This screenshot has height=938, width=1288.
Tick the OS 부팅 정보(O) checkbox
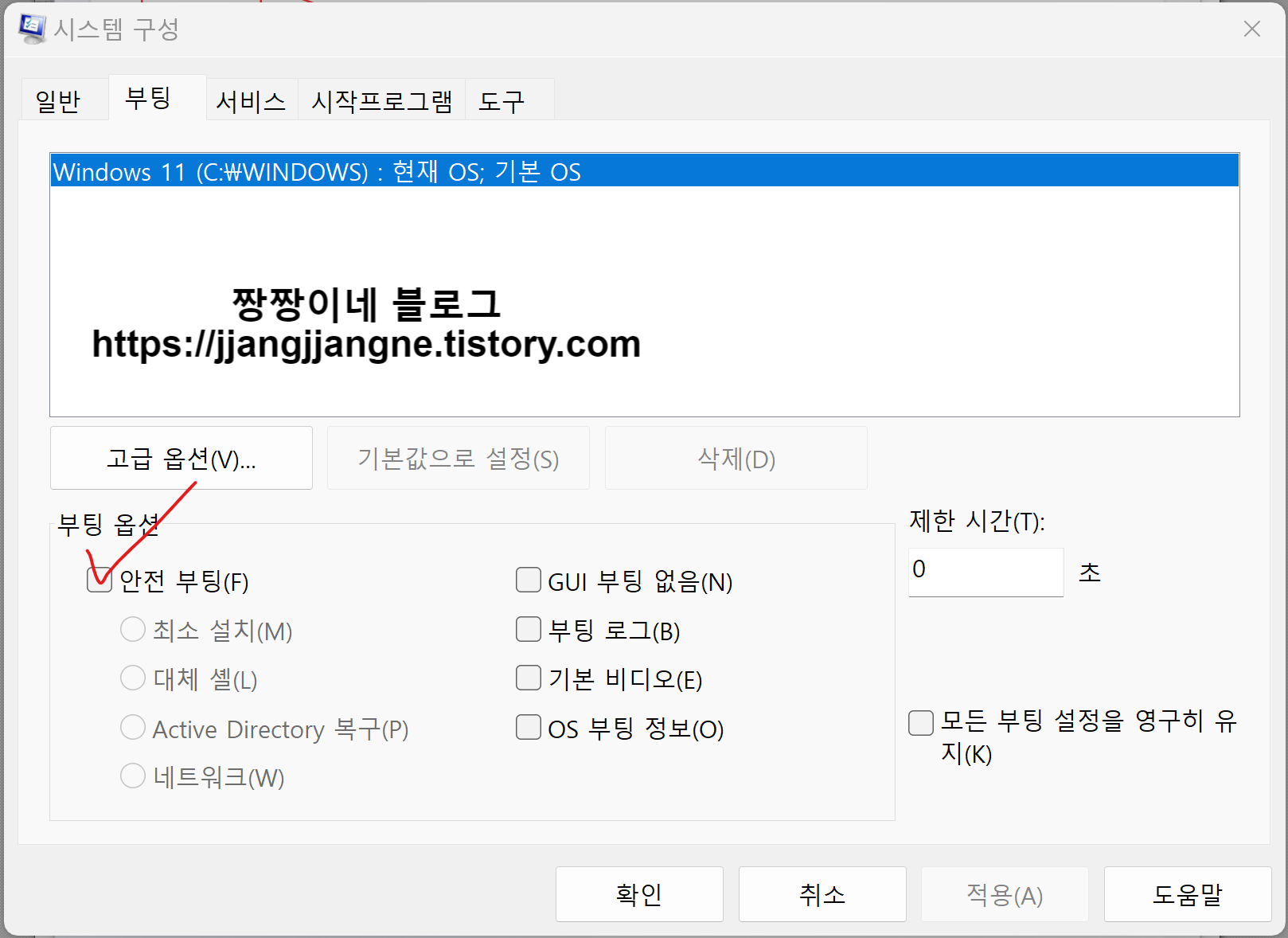pos(529,727)
